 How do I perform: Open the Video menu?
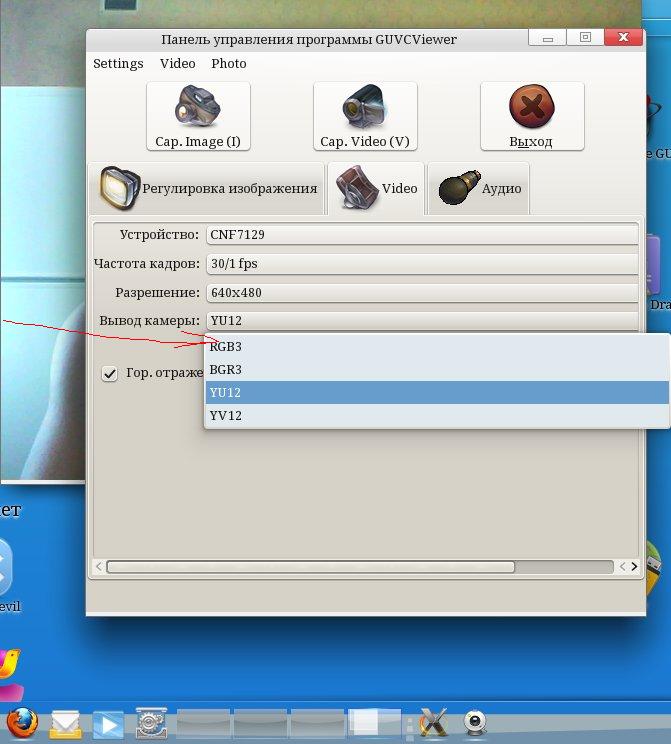point(177,64)
